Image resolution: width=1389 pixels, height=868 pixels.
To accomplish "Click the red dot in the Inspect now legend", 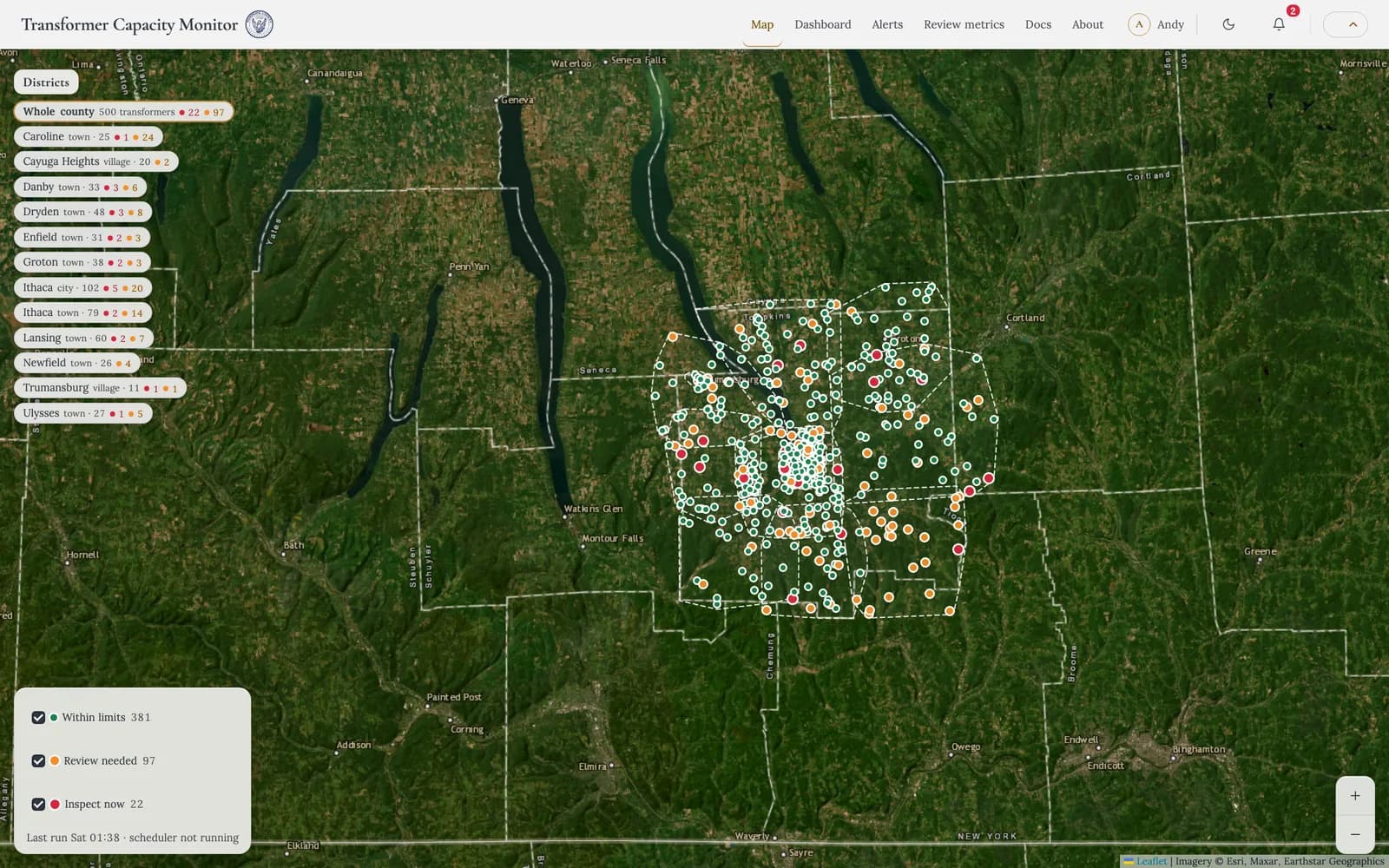I will 55,805.
